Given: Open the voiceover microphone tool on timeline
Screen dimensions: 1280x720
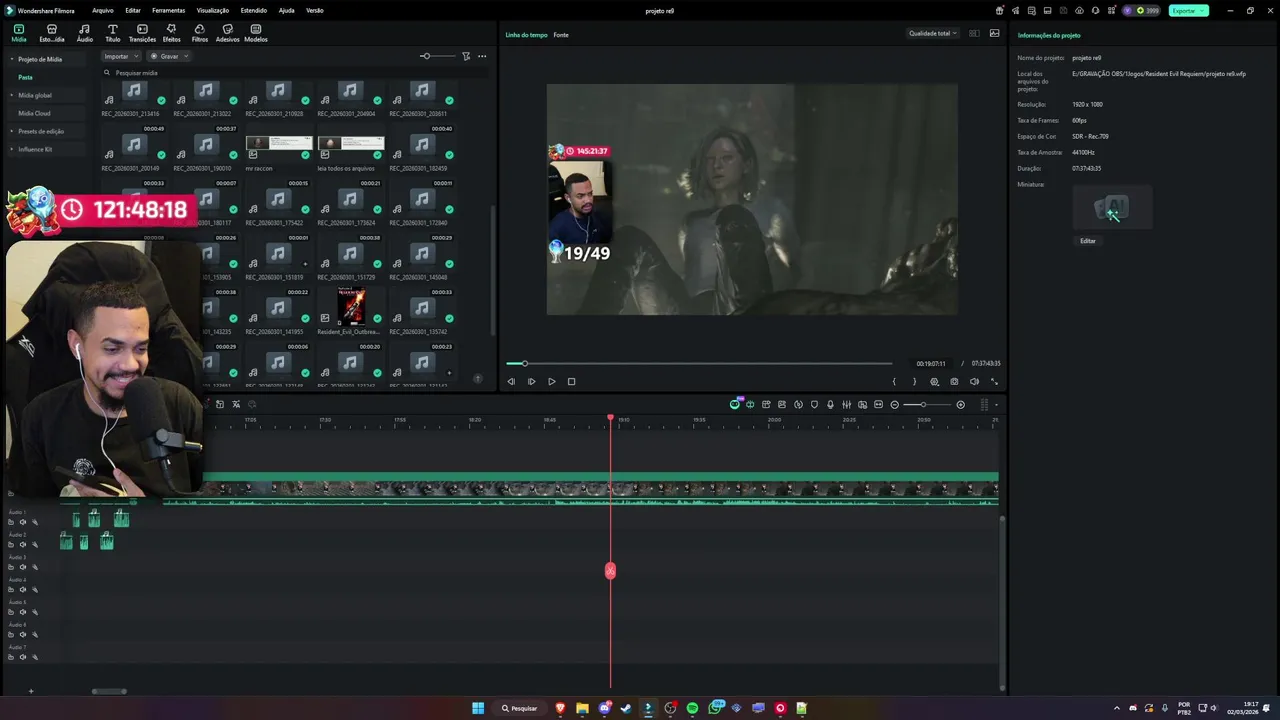Looking at the screenshot, I should point(830,404).
